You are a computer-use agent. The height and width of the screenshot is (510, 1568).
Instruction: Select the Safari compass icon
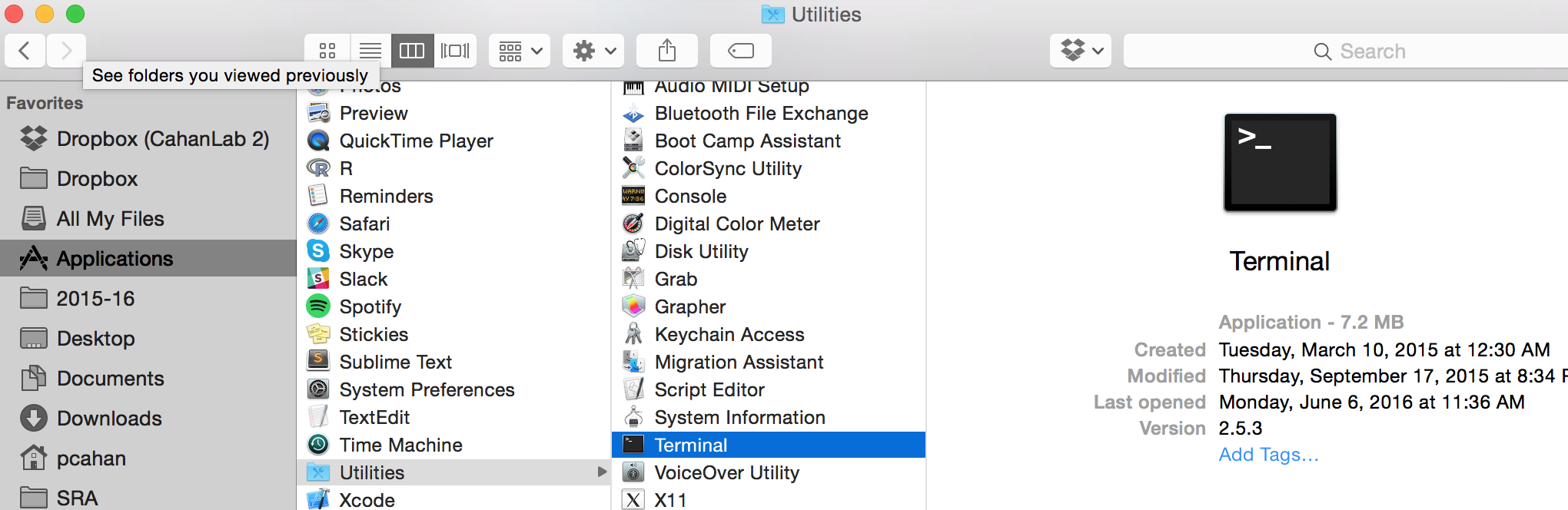(318, 224)
